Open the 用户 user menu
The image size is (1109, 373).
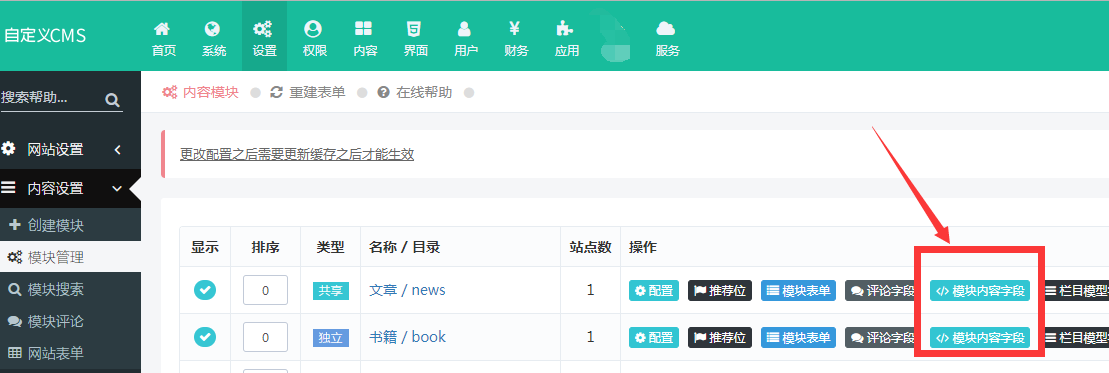point(465,39)
